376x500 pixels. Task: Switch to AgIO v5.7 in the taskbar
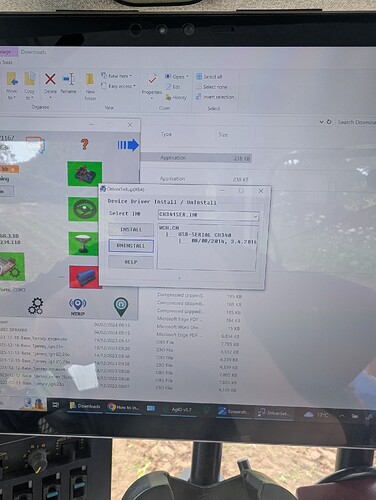[x=177, y=410]
